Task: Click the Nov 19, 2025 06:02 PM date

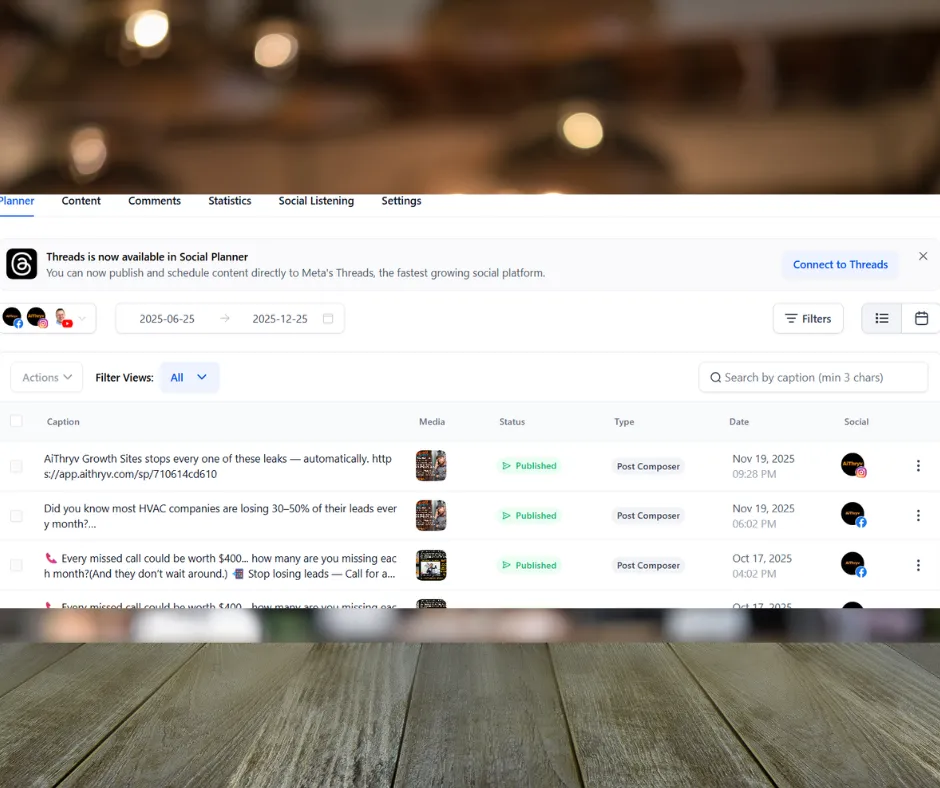Action: (x=763, y=516)
